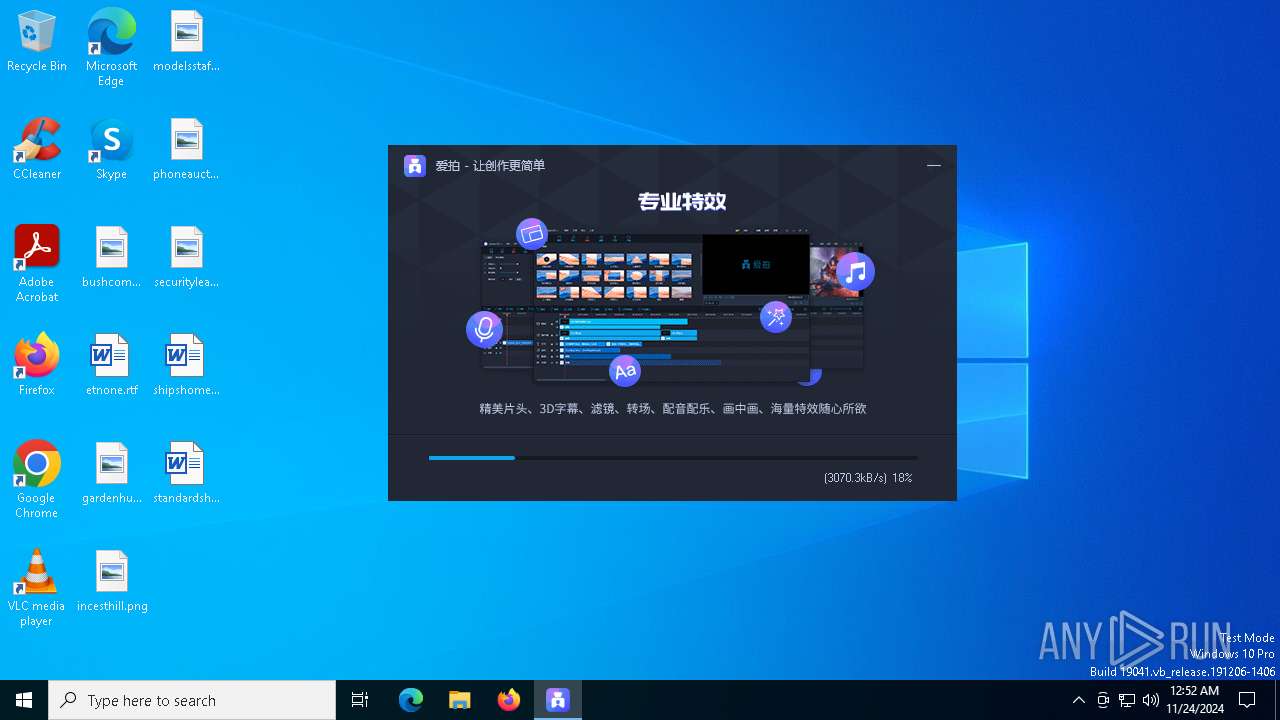Click the 专业特效 heading in the installer
1280x720 pixels.
pyautogui.click(x=682, y=202)
